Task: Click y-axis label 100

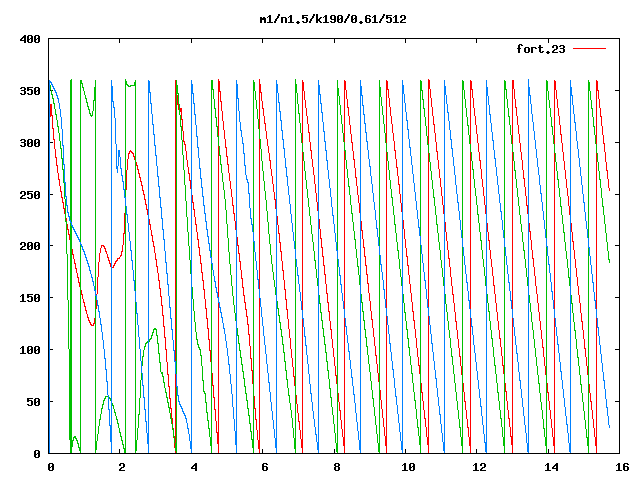Action: click(30, 349)
